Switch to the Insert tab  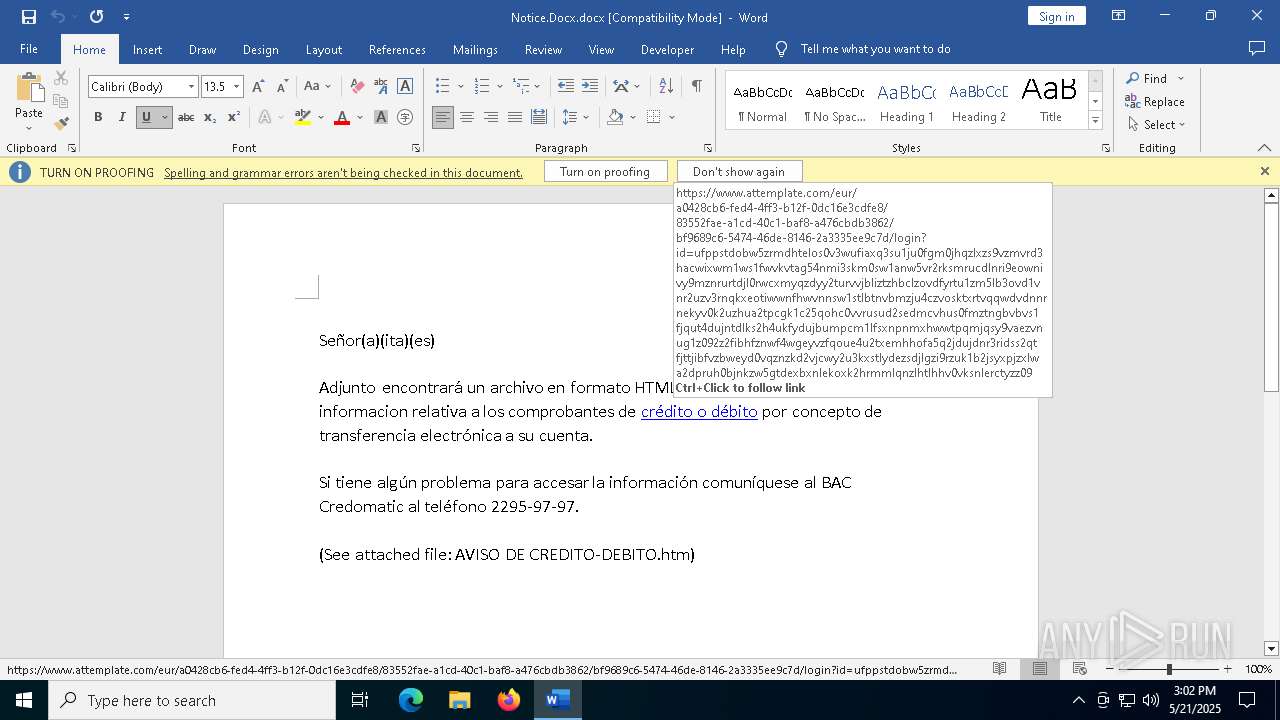(147, 49)
